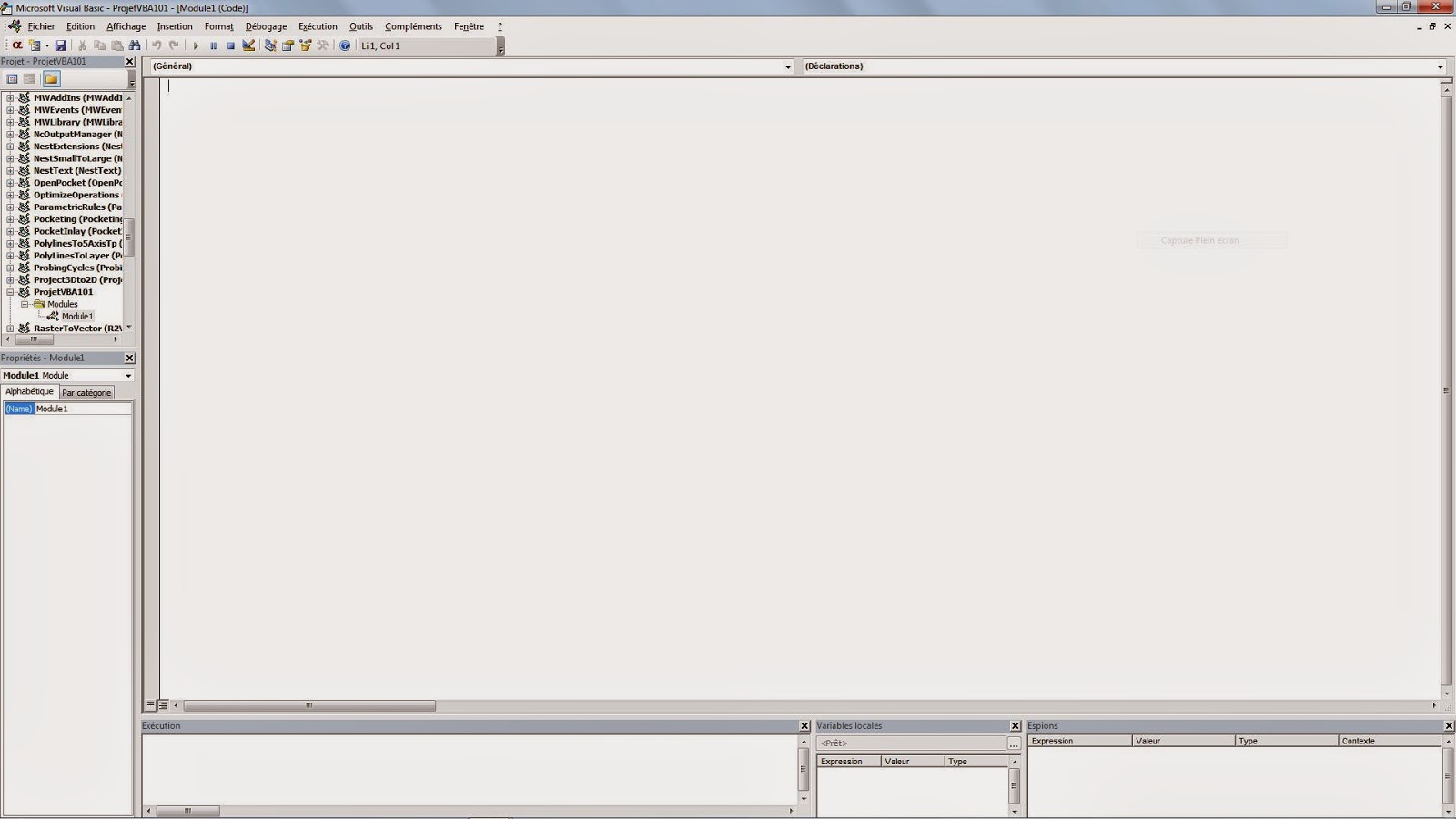Open the Compléments menu

point(413,26)
